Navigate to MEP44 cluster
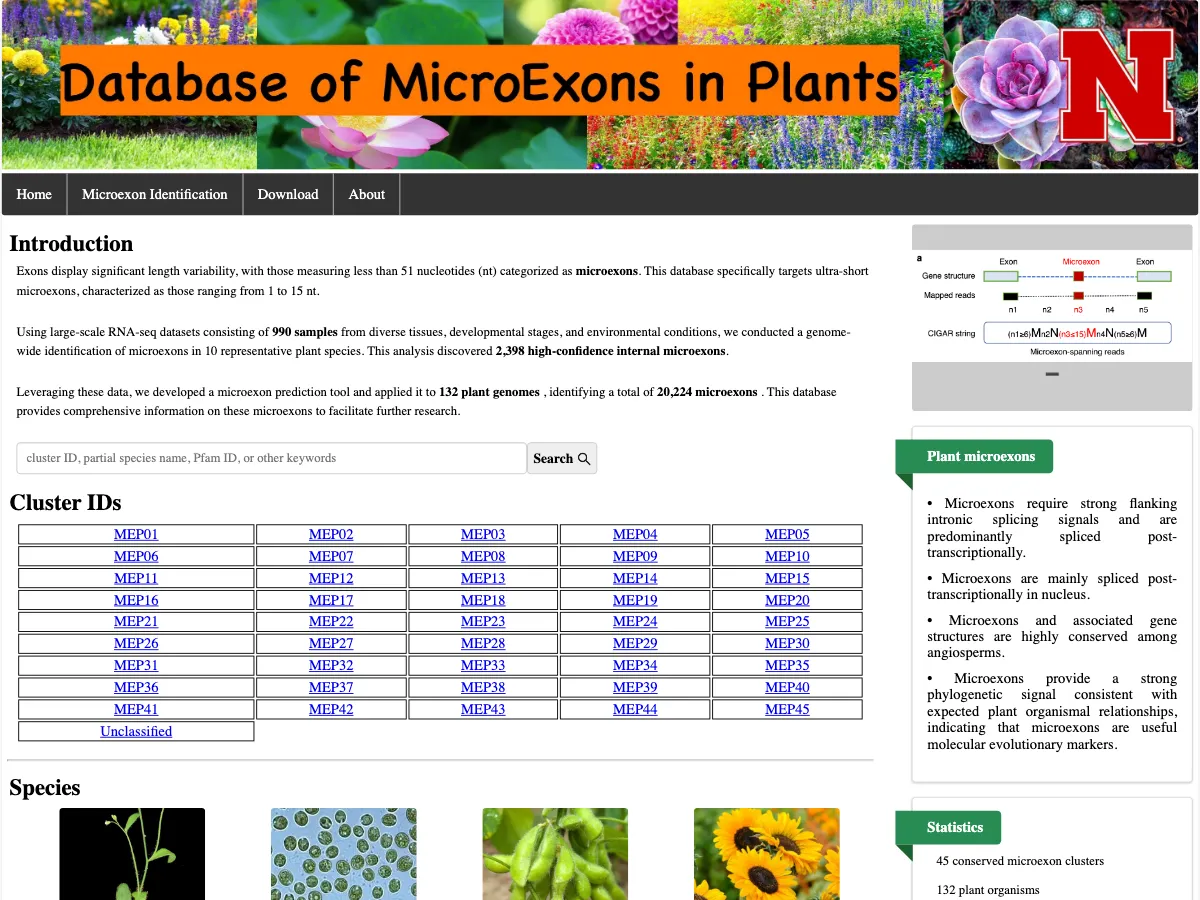The image size is (1200, 900). click(x=635, y=709)
